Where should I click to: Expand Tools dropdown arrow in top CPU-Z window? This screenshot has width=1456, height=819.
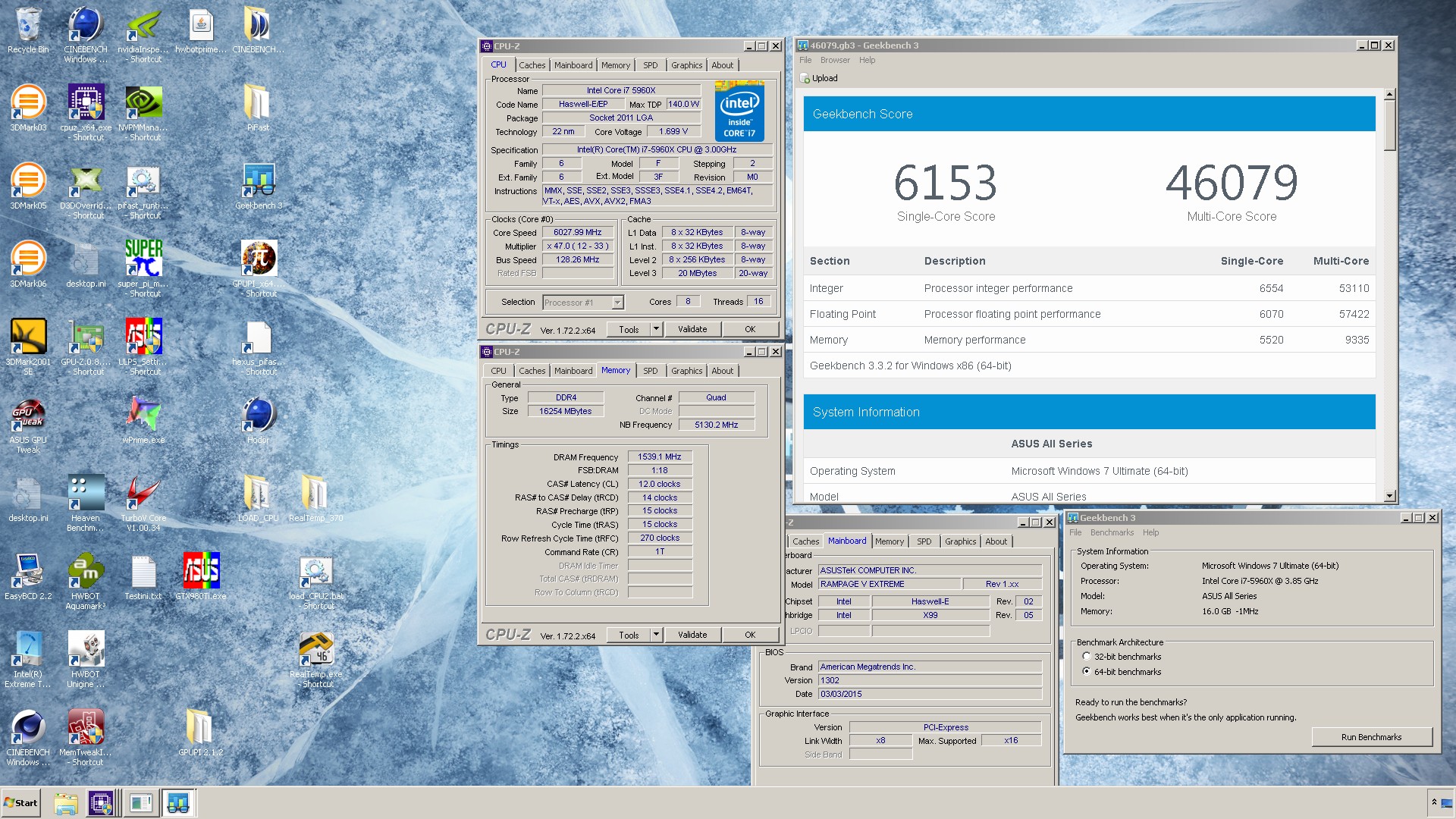click(656, 329)
